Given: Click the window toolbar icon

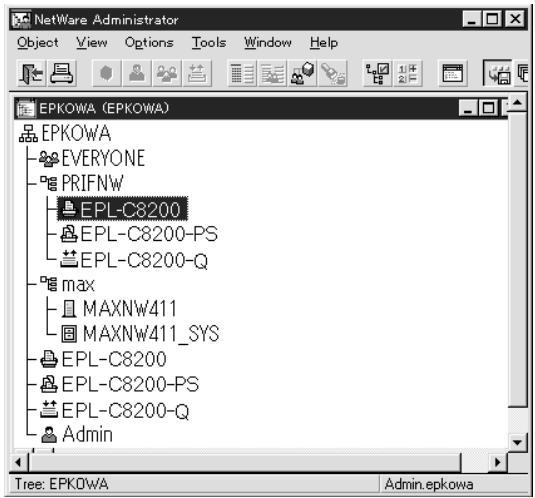Looking at the screenshot, I should (452, 73).
